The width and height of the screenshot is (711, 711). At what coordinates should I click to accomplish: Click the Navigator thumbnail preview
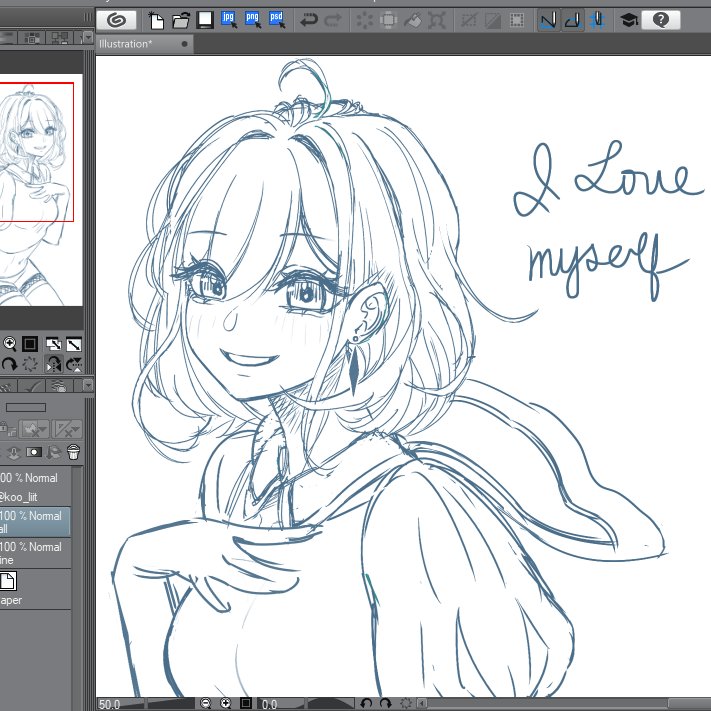pos(41,190)
